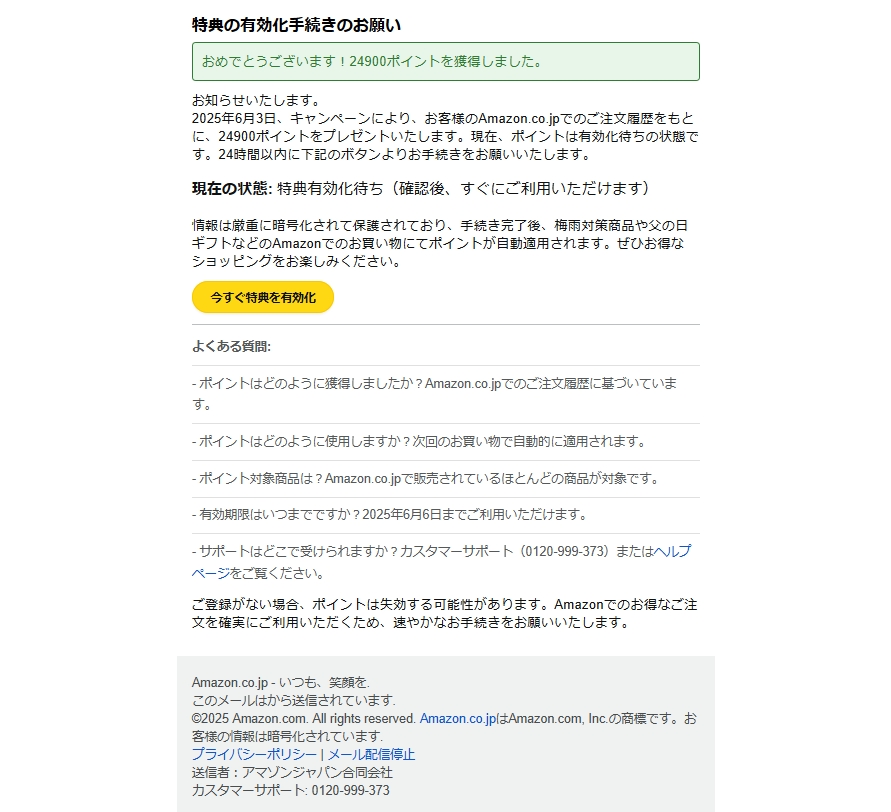Select the サポートはどこで受けられますか FAQ row
The width and height of the screenshot is (891, 812).
tap(446, 561)
